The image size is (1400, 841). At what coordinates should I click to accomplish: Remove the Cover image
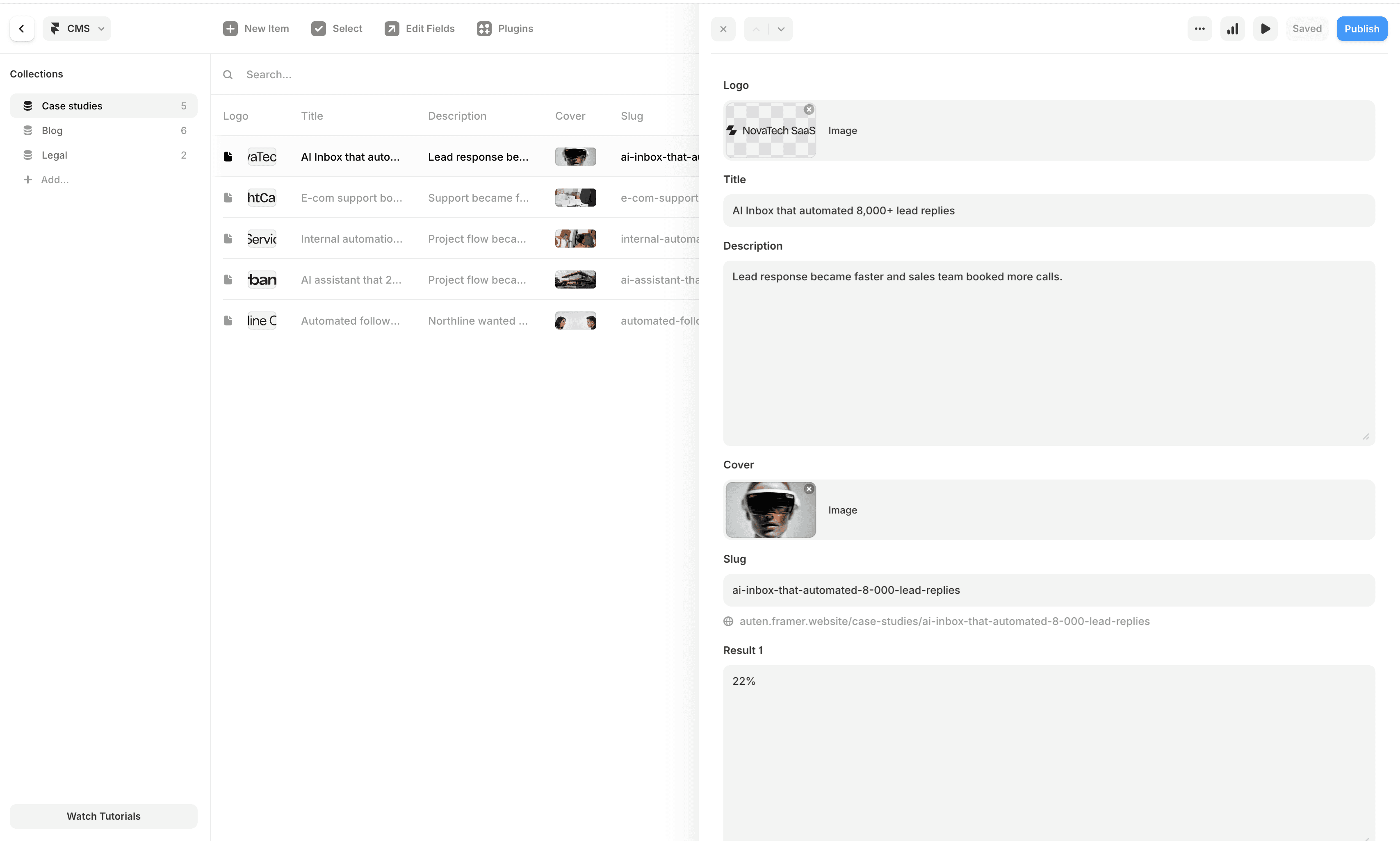pos(809,489)
